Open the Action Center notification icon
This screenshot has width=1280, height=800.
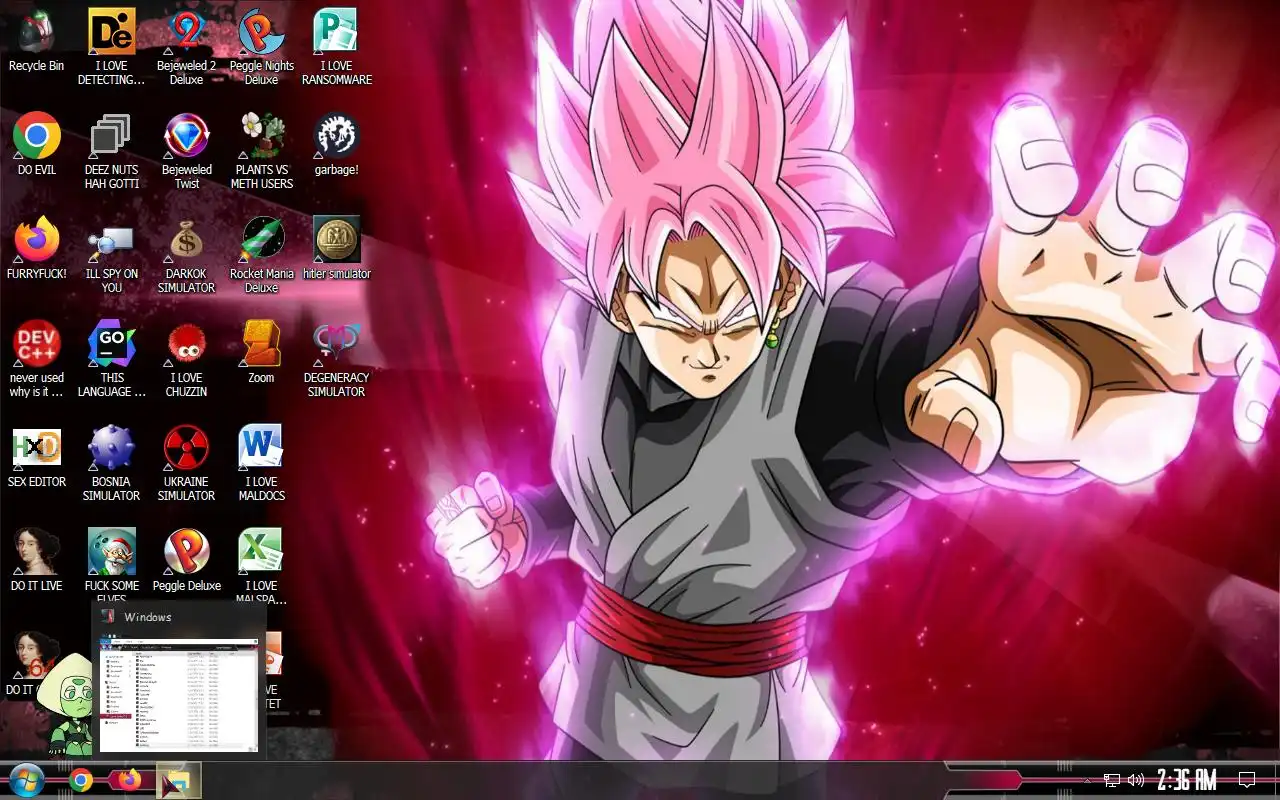[x=1247, y=780]
